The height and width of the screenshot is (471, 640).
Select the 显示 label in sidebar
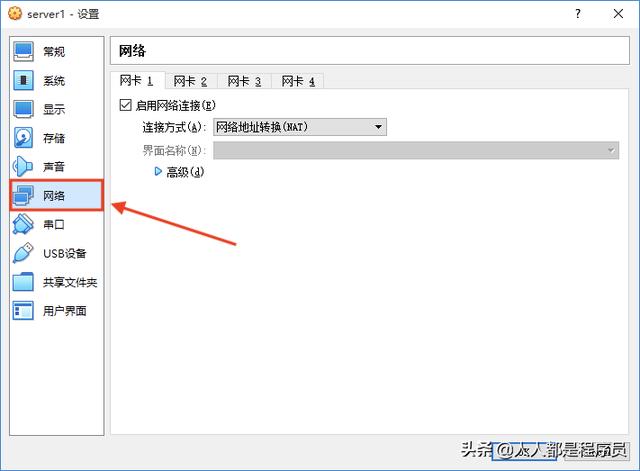click(x=54, y=109)
